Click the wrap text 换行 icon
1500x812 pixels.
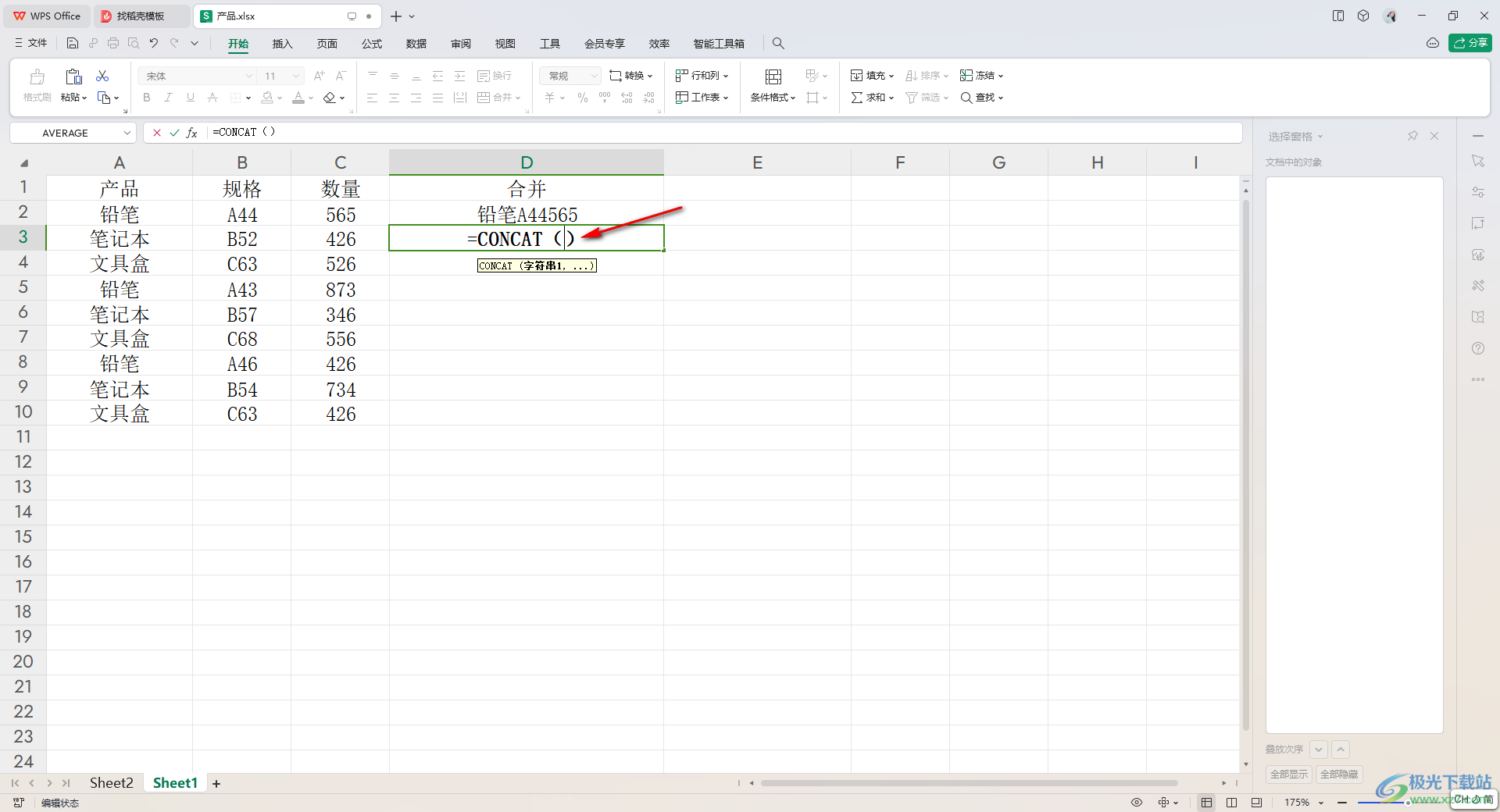click(x=495, y=76)
